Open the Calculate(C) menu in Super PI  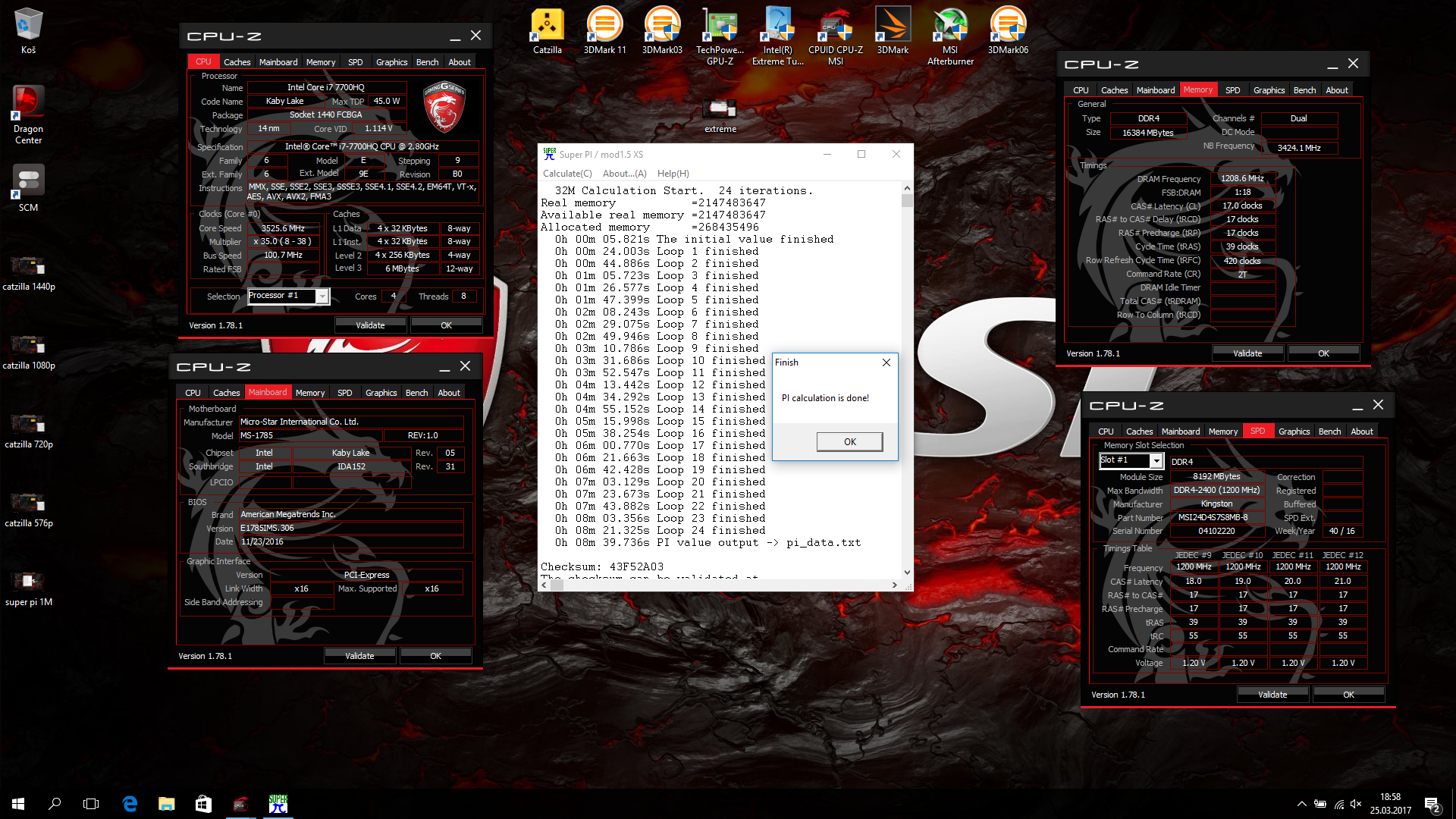click(x=567, y=174)
